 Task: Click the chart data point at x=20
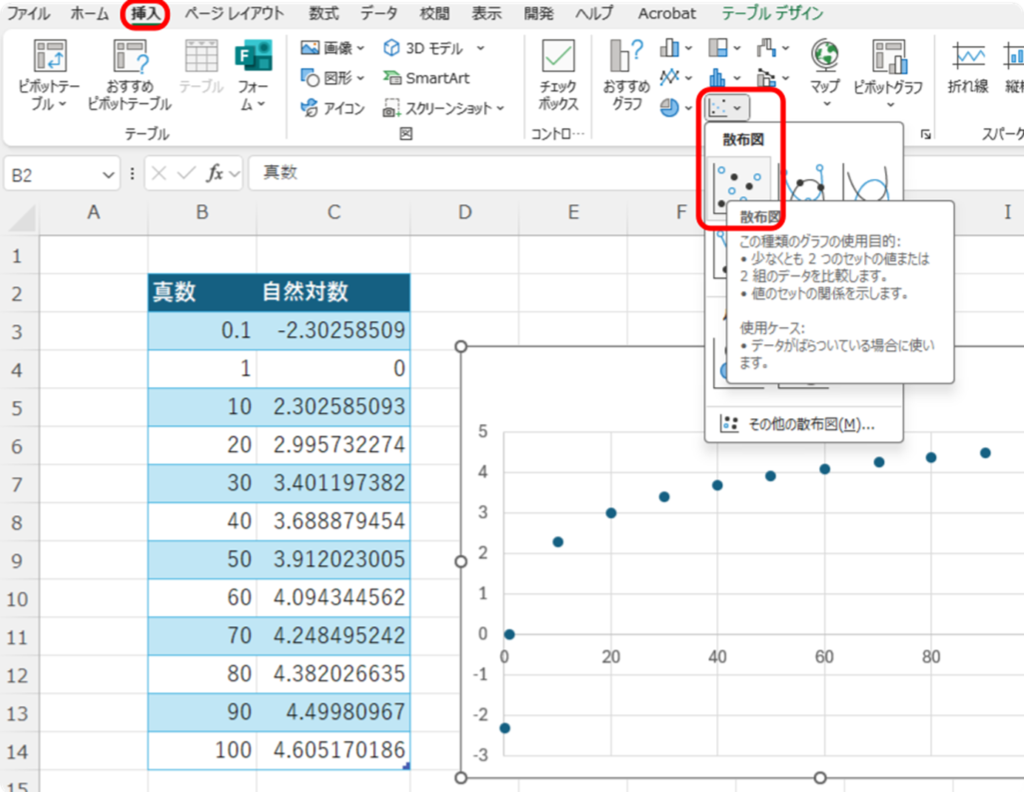tap(611, 513)
